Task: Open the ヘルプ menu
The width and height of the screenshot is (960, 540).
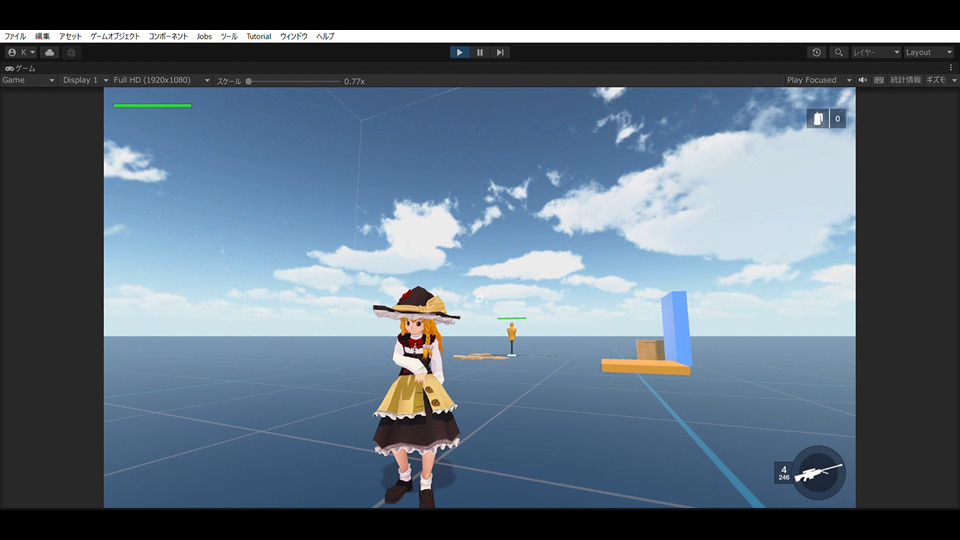Action: pos(325,37)
